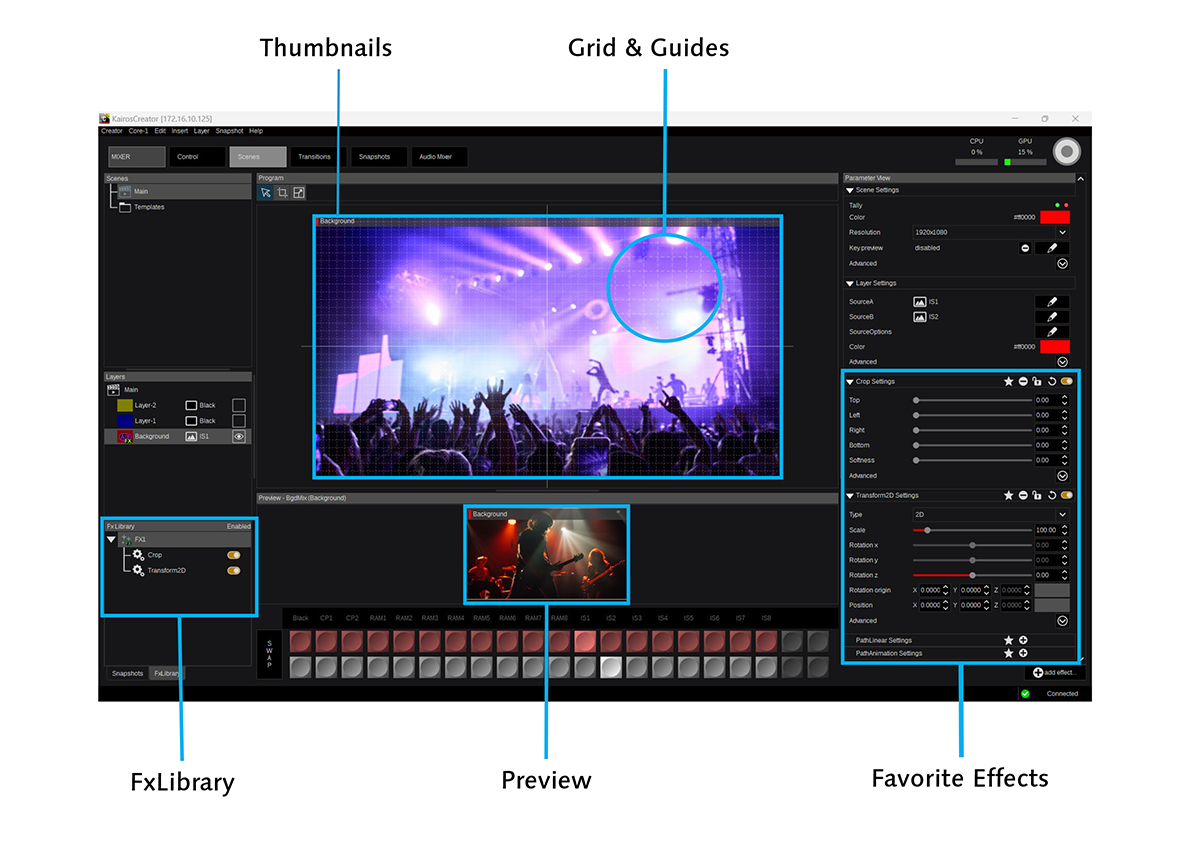Click the SourceA eyedropper pick button

(x=1051, y=301)
